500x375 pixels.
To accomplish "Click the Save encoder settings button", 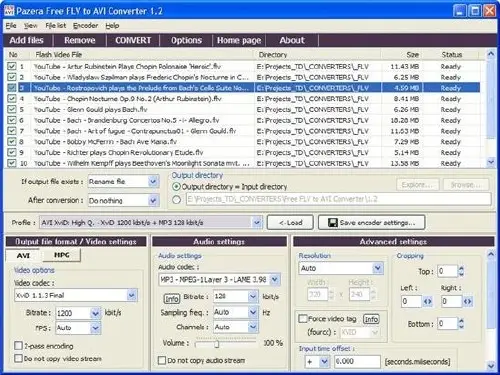I will (372, 223).
